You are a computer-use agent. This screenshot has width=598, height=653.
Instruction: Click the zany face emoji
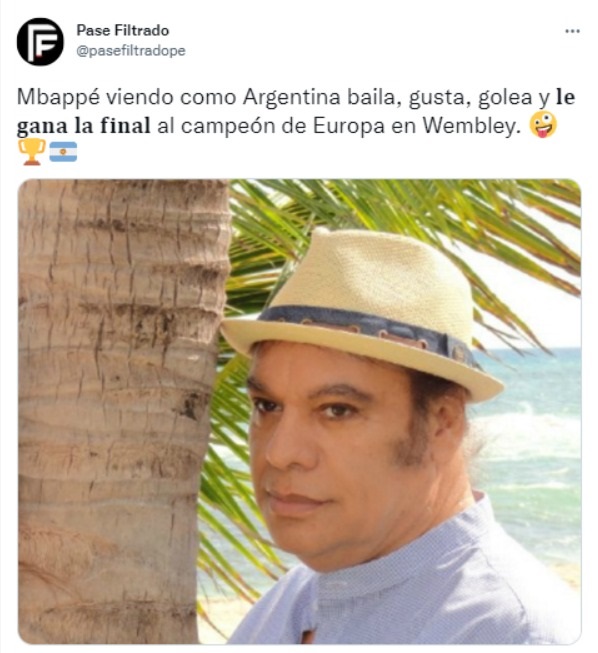click(543, 125)
